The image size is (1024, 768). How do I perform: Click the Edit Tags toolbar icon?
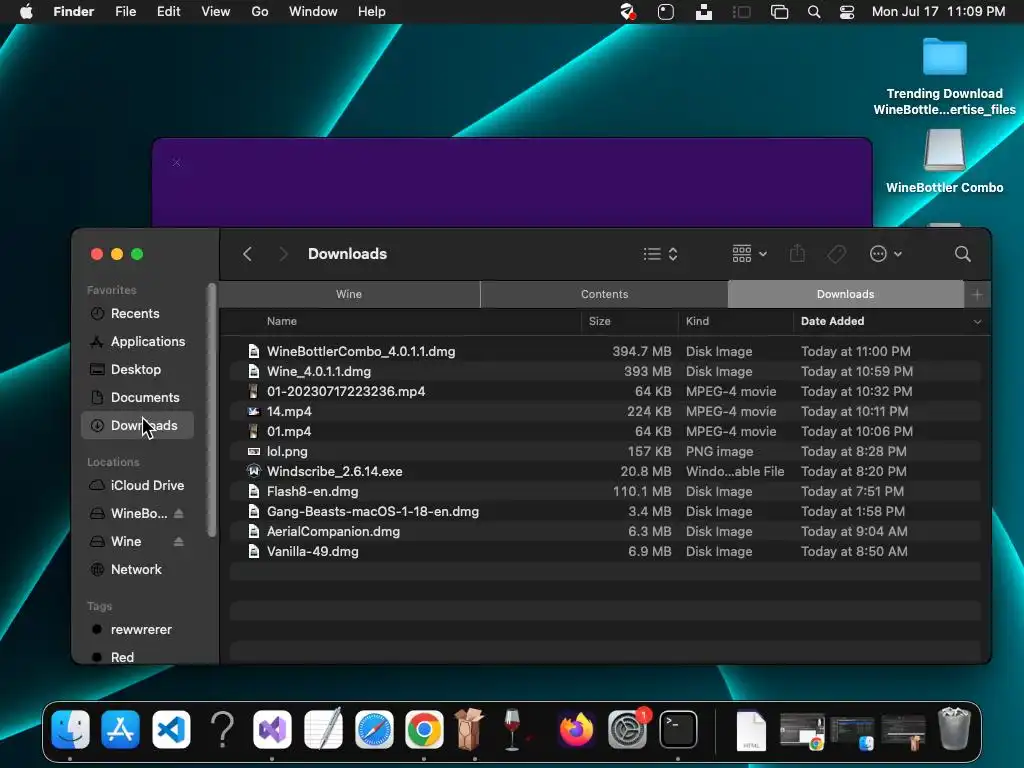(837, 254)
